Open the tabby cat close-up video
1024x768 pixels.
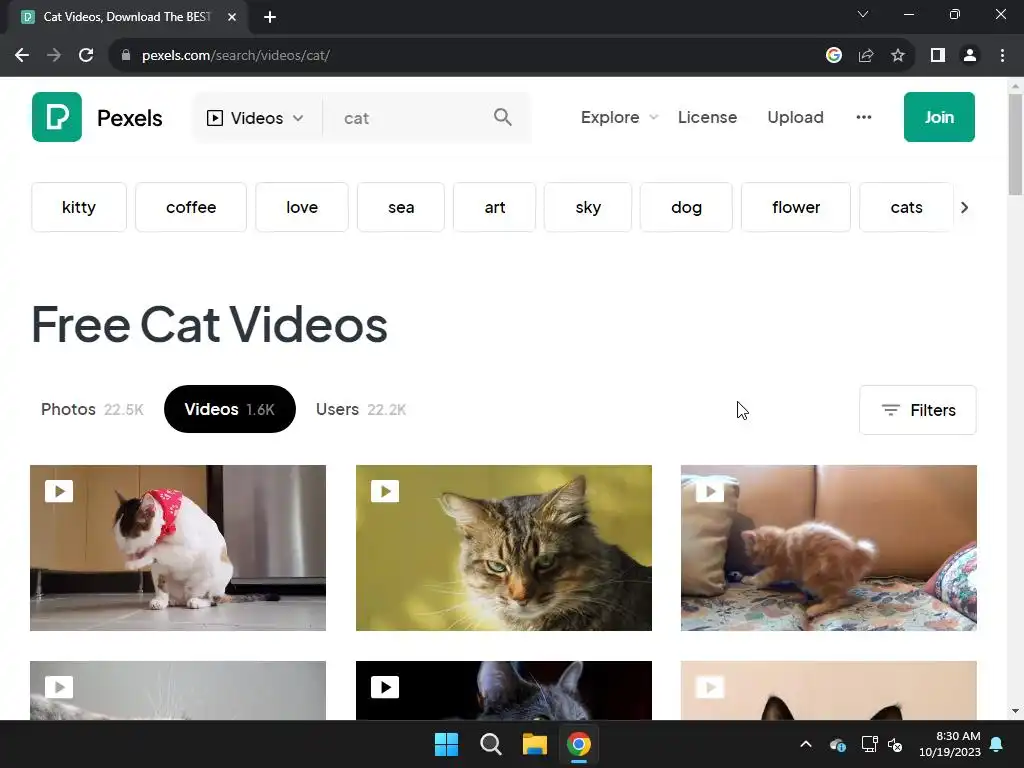(x=504, y=548)
